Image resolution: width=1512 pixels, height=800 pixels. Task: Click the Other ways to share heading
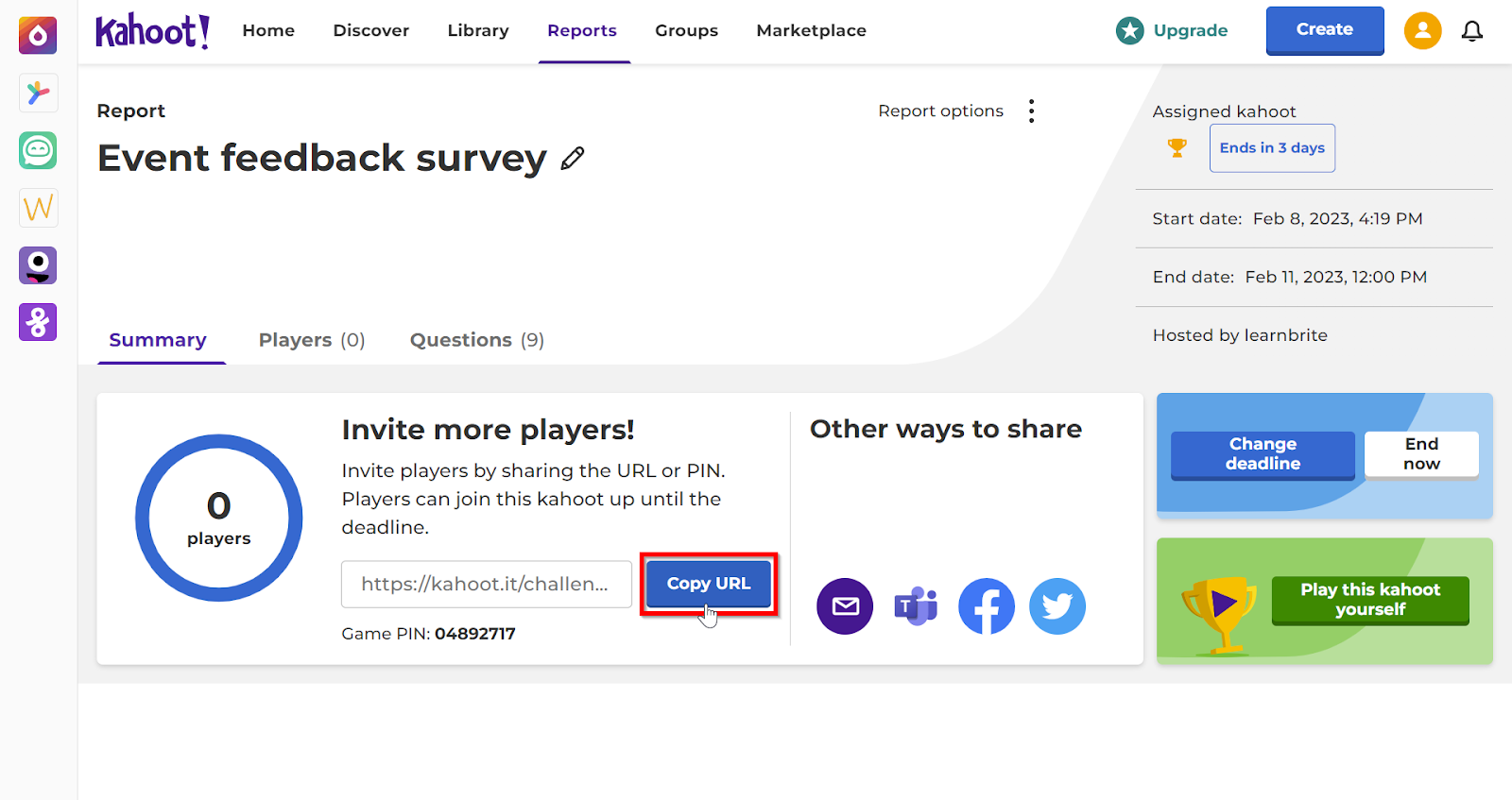pyautogui.click(x=946, y=429)
